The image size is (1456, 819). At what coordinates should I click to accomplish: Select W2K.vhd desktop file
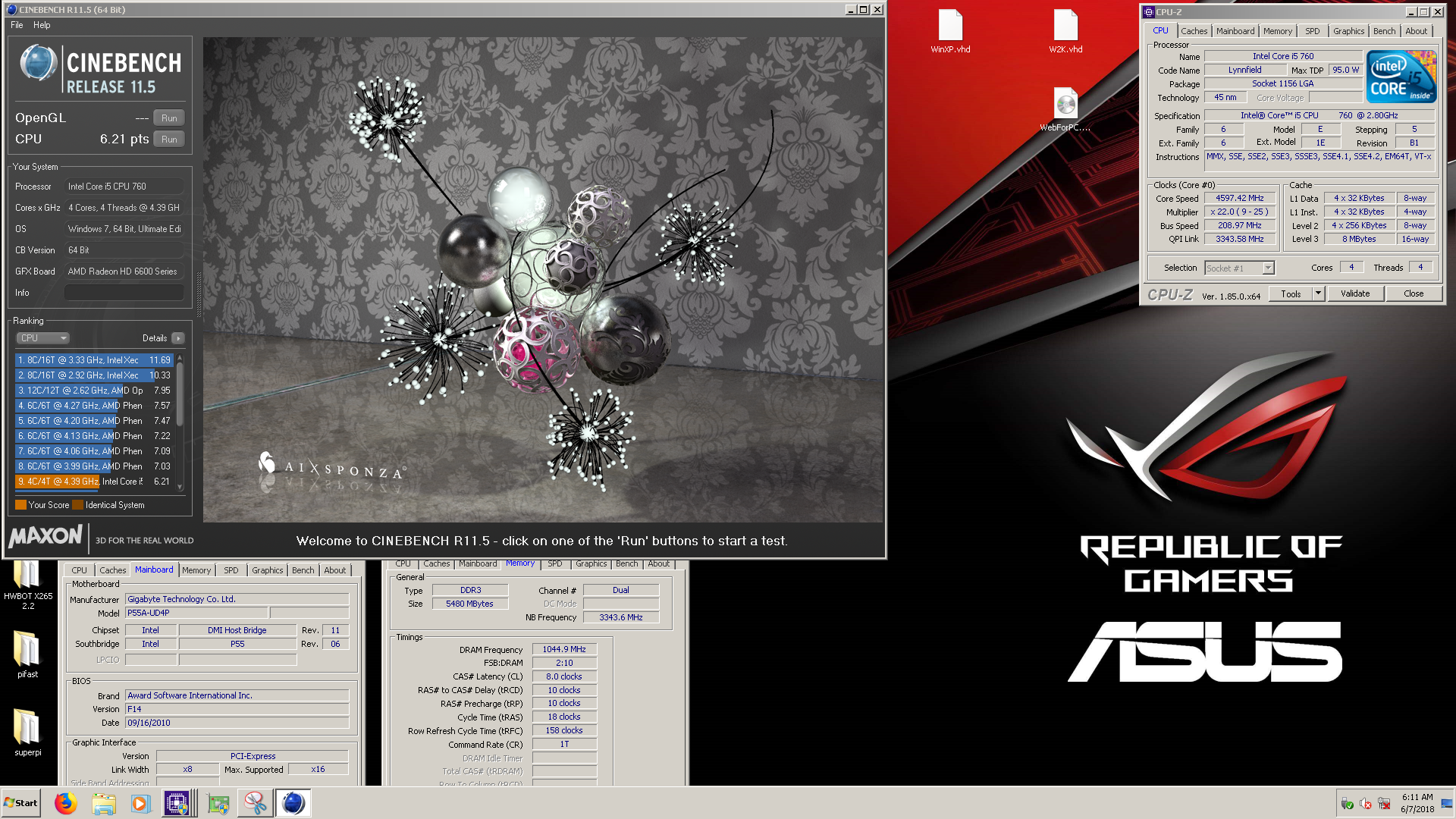(x=1065, y=31)
